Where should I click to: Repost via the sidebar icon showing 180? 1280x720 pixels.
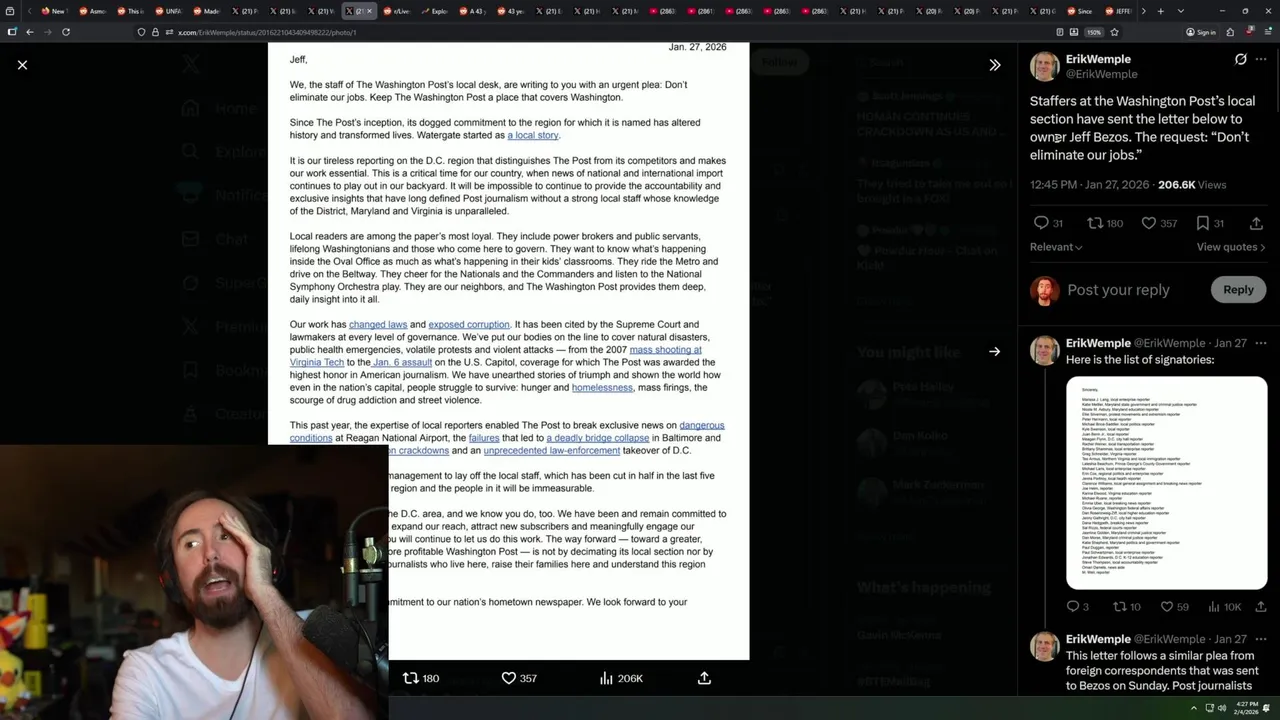pos(1105,223)
